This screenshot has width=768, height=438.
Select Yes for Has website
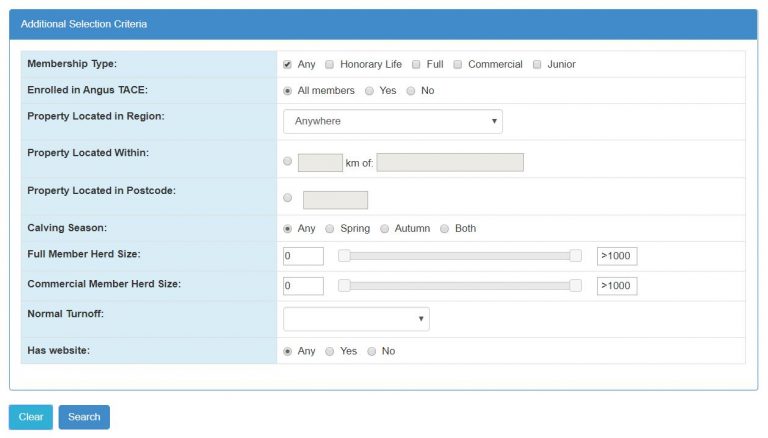pyautogui.click(x=330, y=351)
